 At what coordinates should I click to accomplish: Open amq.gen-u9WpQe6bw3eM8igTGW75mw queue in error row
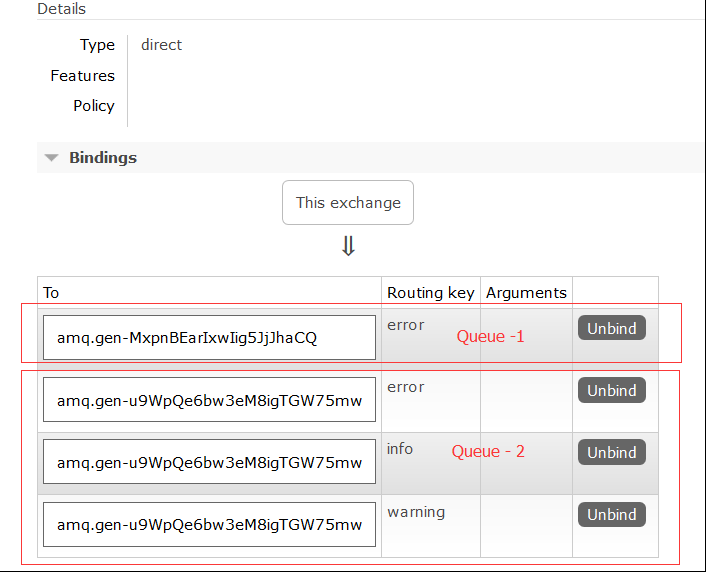coord(209,400)
